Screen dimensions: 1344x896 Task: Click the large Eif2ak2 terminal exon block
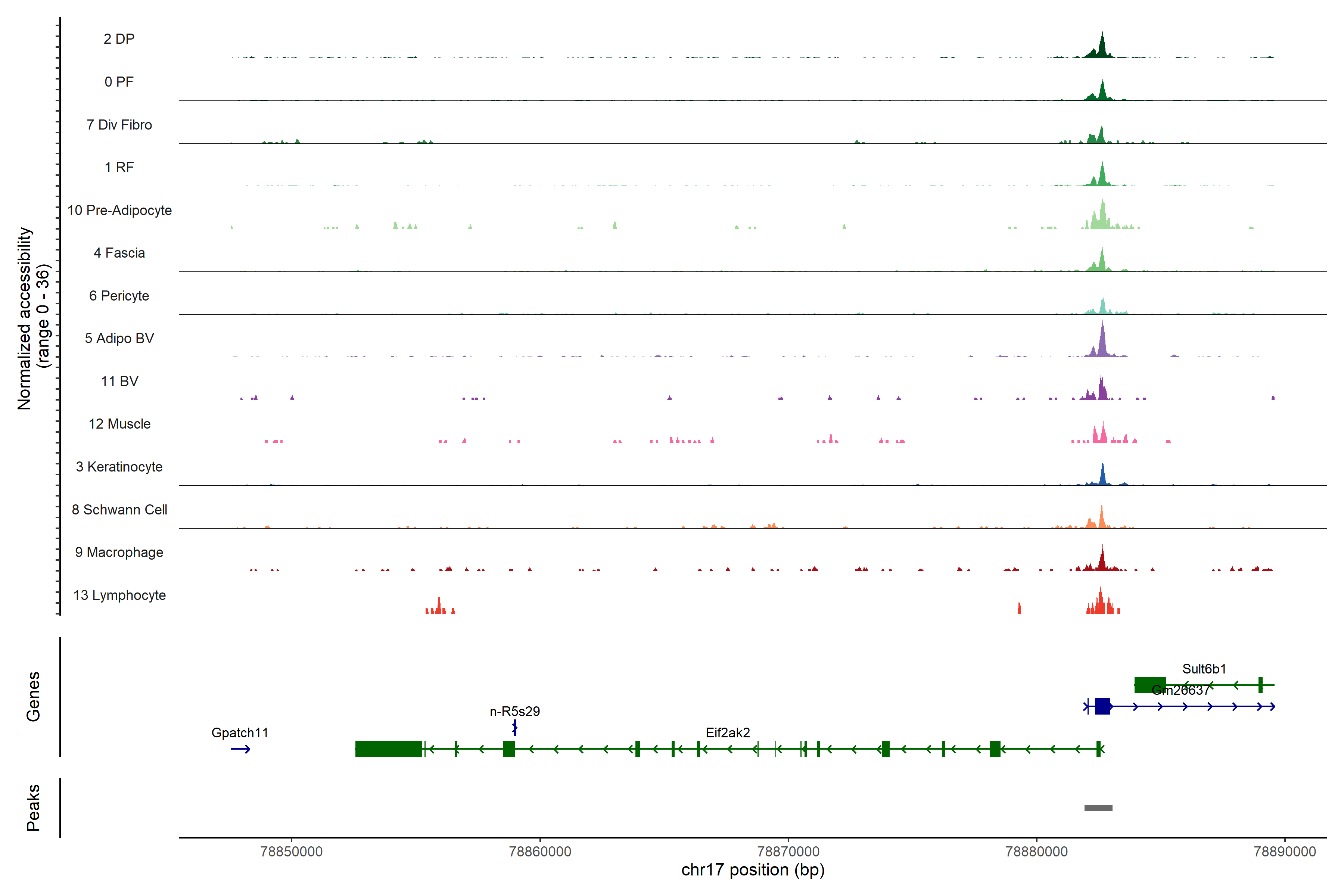[389, 749]
